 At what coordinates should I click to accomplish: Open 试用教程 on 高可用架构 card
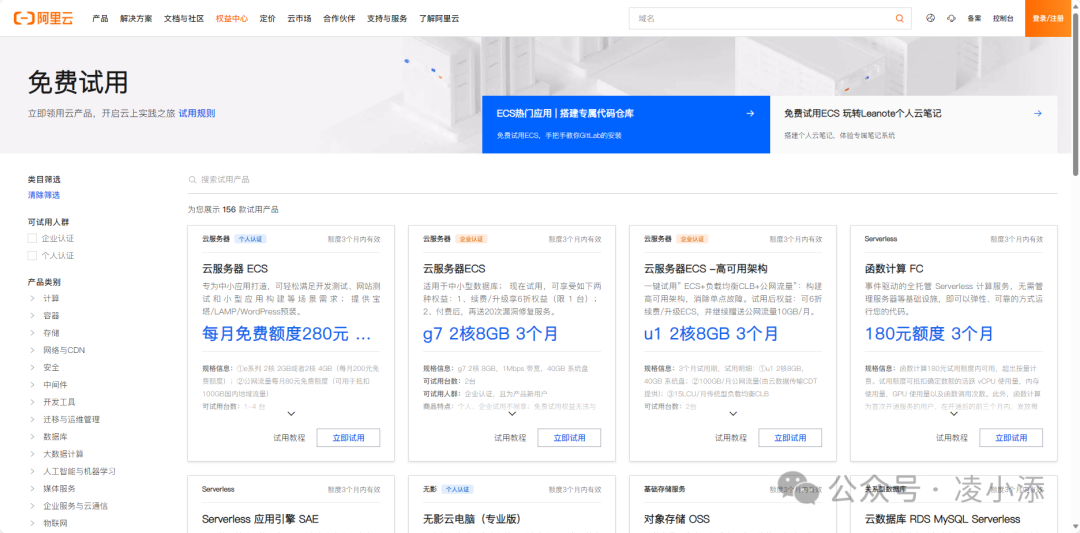731,437
